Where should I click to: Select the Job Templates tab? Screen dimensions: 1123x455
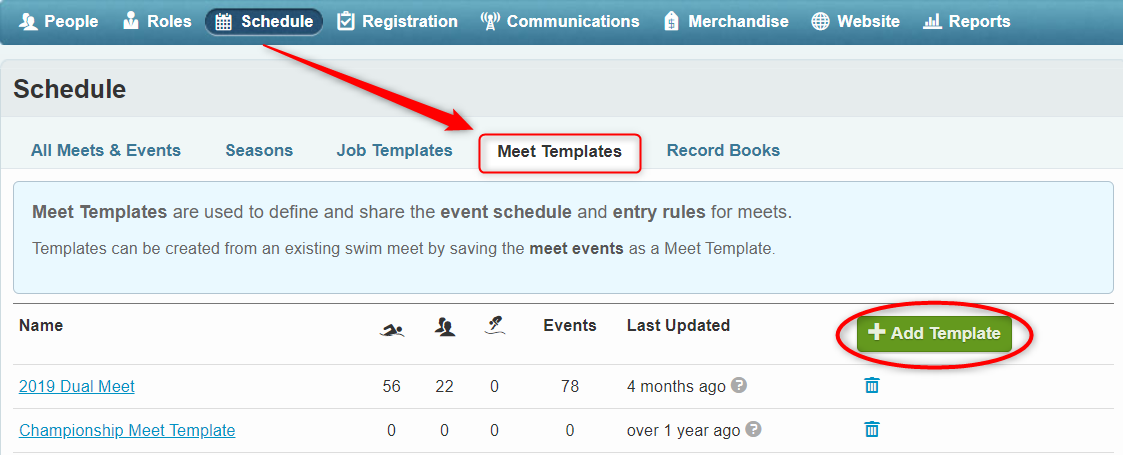(x=394, y=151)
